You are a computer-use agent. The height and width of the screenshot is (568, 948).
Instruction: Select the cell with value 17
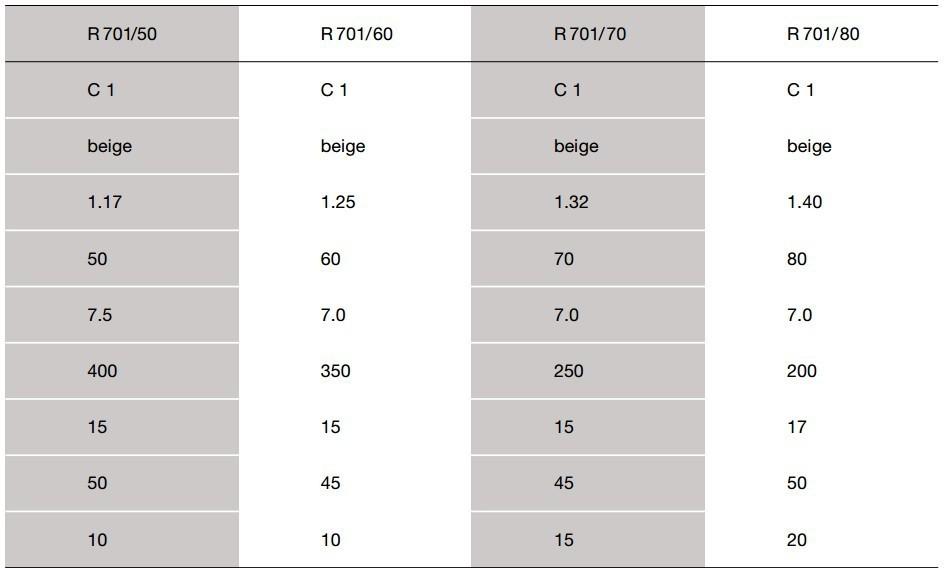tap(797, 427)
